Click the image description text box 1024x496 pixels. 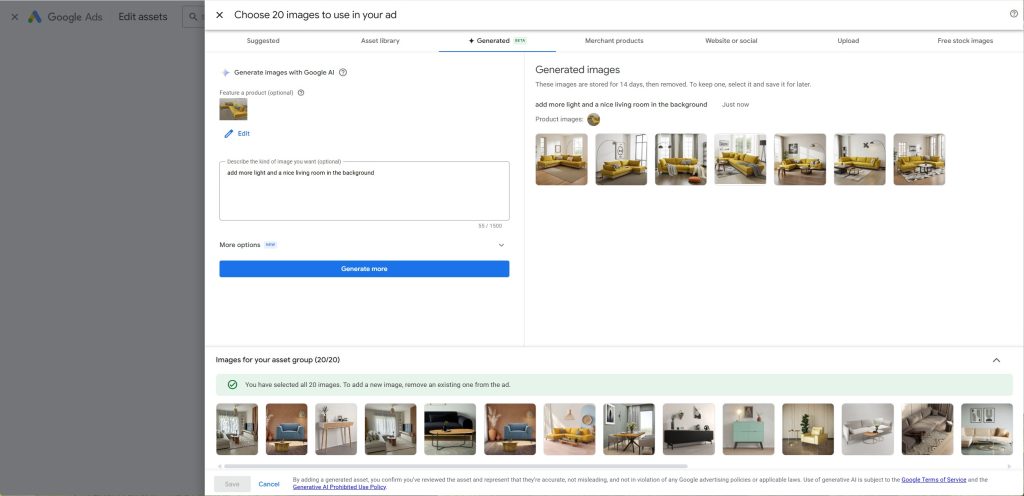(x=364, y=191)
